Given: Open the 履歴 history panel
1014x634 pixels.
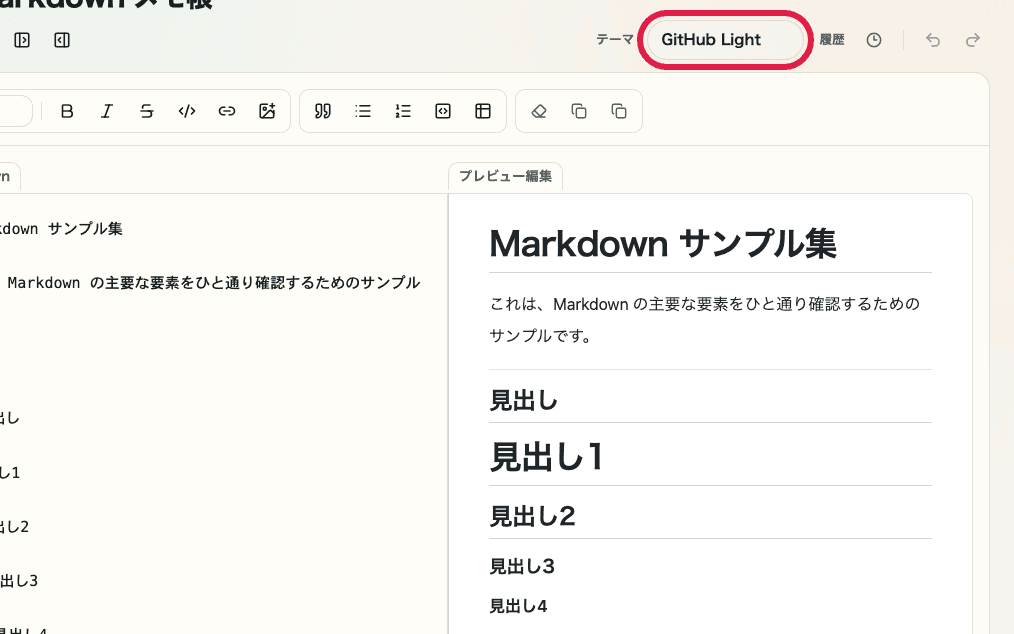Looking at the screenshot, I should pyautogui.click(x=832, y=40).
